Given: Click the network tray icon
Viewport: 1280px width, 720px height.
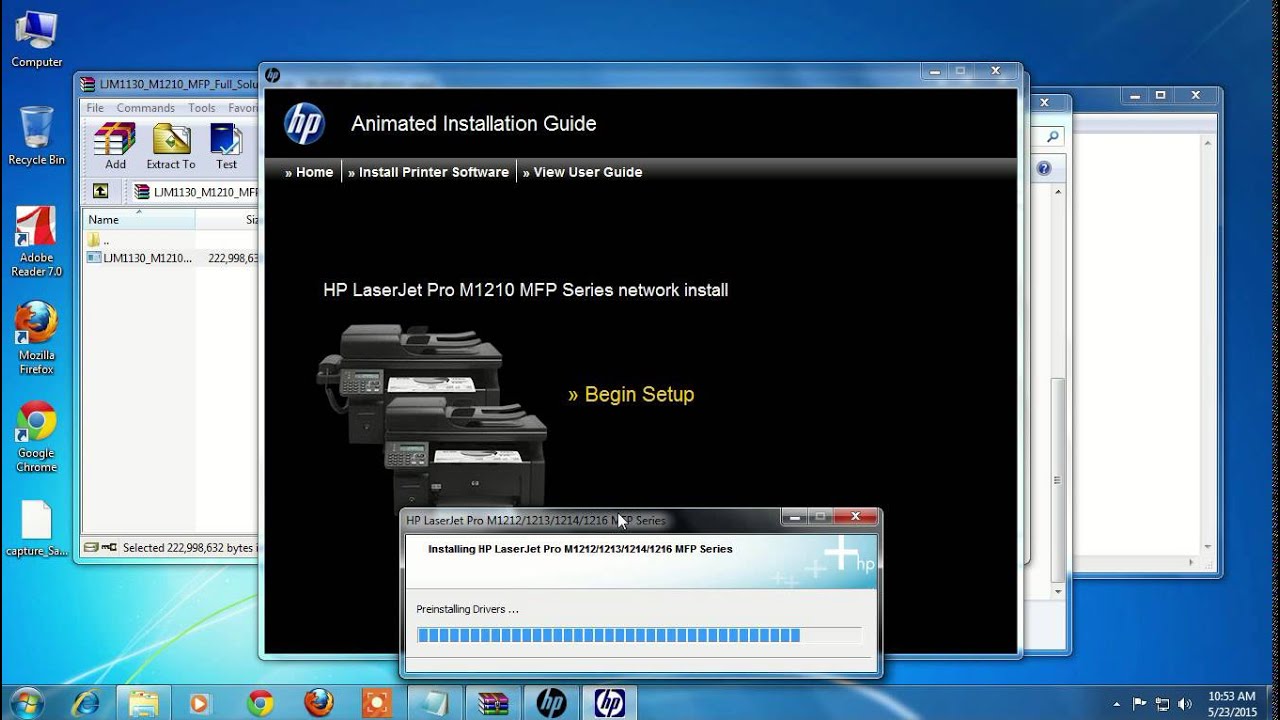Looking at the screenshot, I should (x=1162, y=703).
